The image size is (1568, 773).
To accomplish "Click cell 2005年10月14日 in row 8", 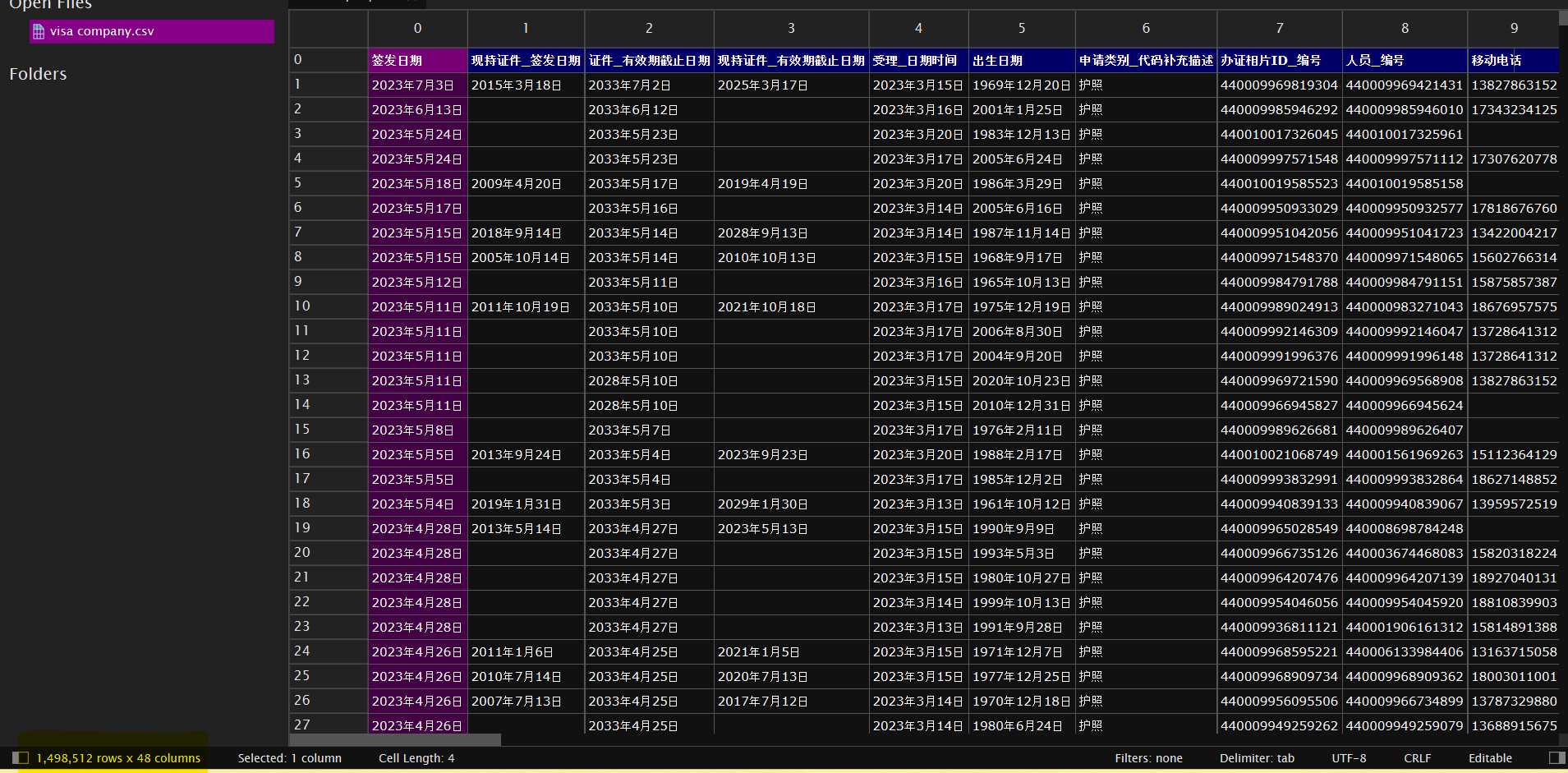I will (x=526, y=257).
